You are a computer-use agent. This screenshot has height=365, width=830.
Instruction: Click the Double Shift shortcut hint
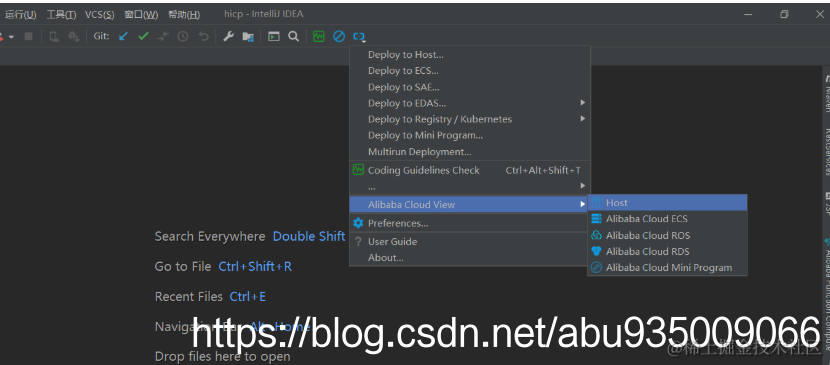pos(309,236)
